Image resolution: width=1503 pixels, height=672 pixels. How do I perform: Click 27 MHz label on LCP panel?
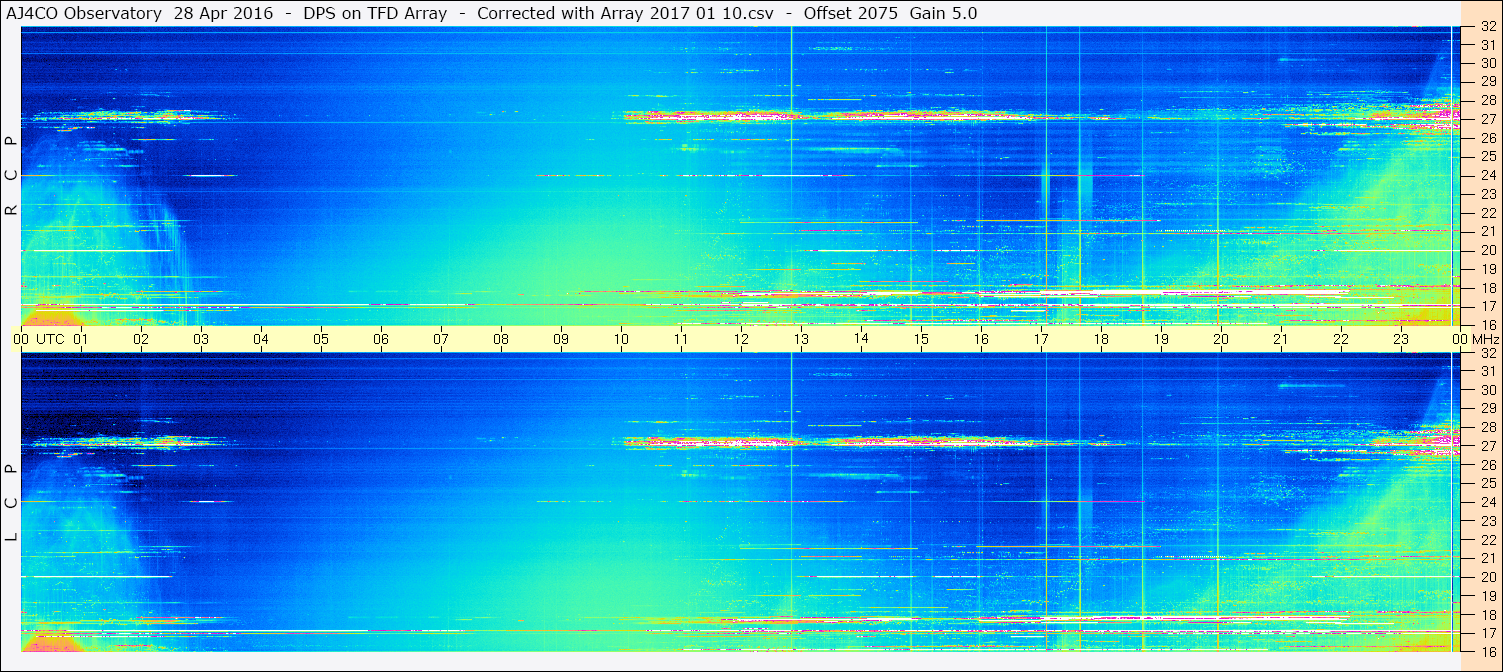(1488, 446)
